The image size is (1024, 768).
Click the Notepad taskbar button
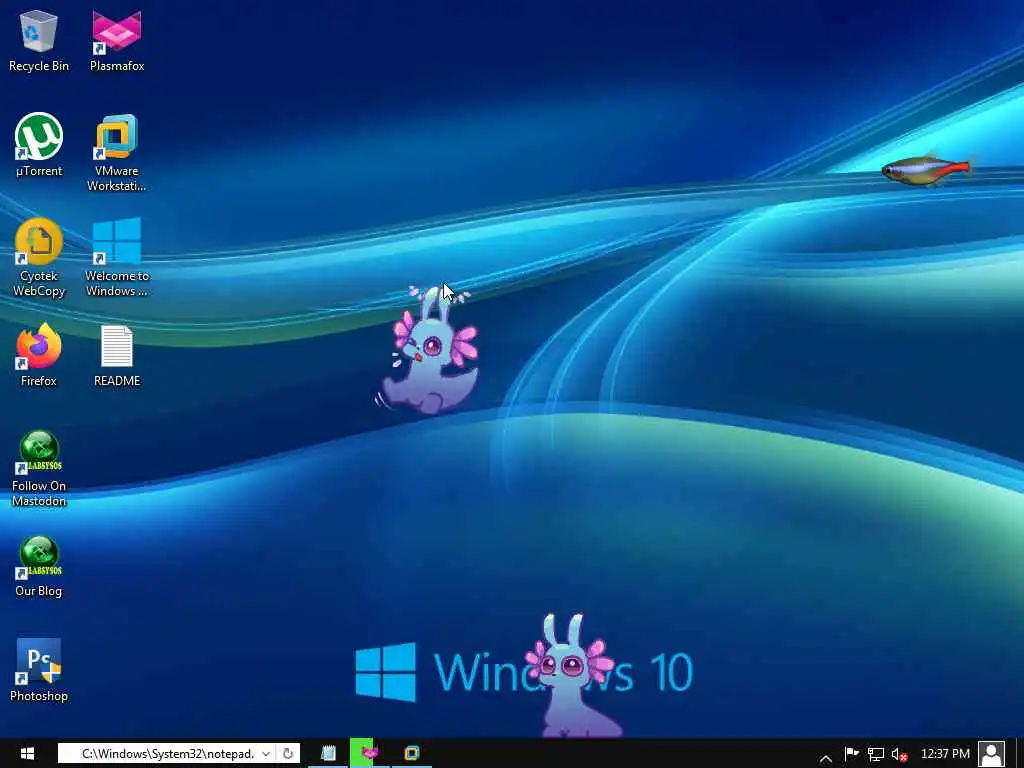coord(328,753)
